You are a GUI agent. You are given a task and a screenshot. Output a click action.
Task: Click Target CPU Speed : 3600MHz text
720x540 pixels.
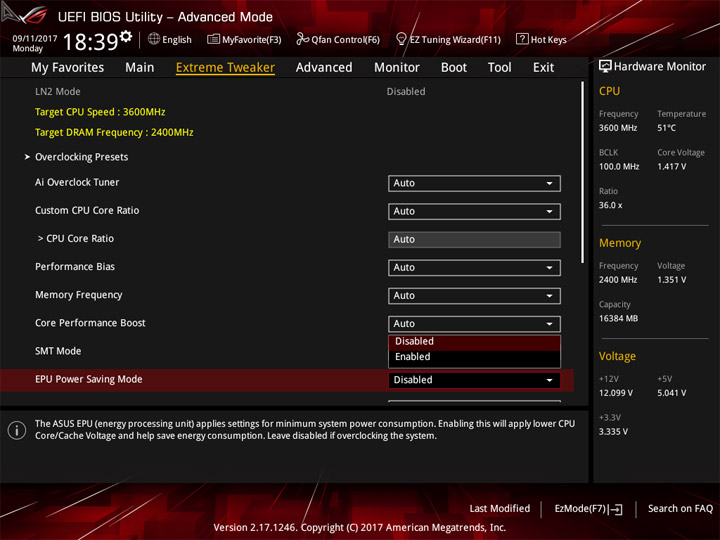click(100, 112)
